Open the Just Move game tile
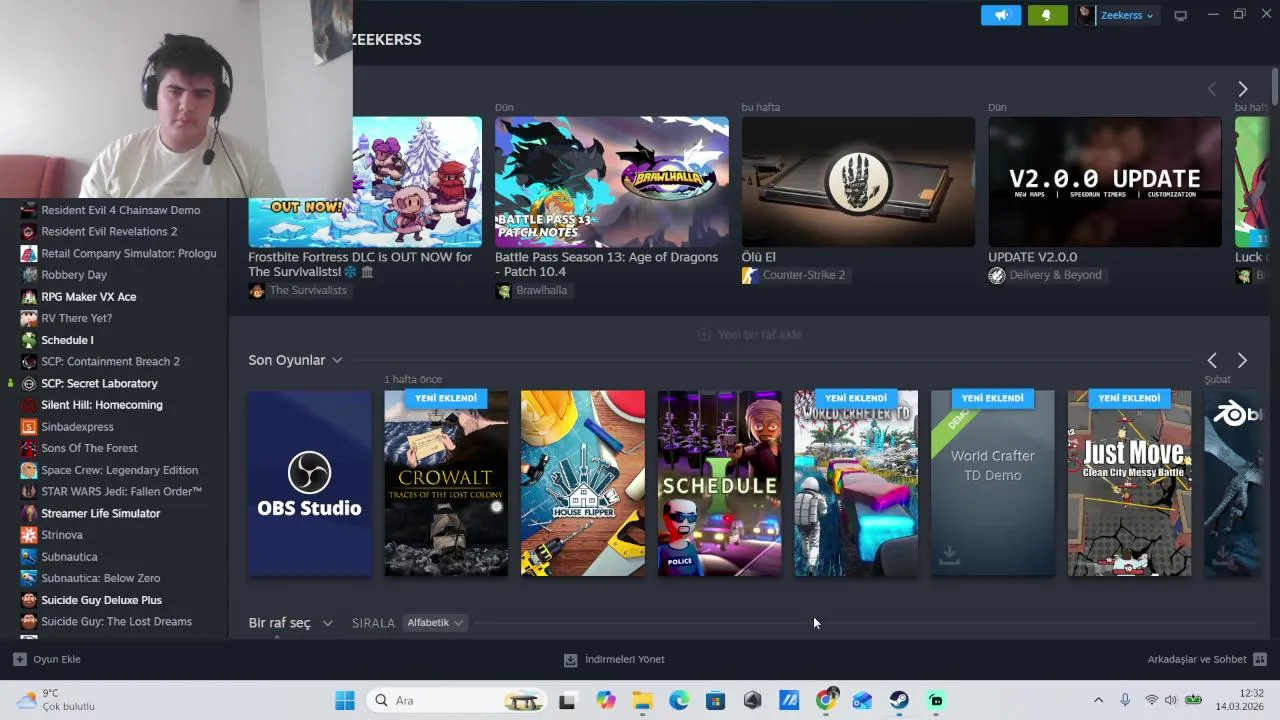The height and width of the screenshot is (720, 1280). point(1129,483)
